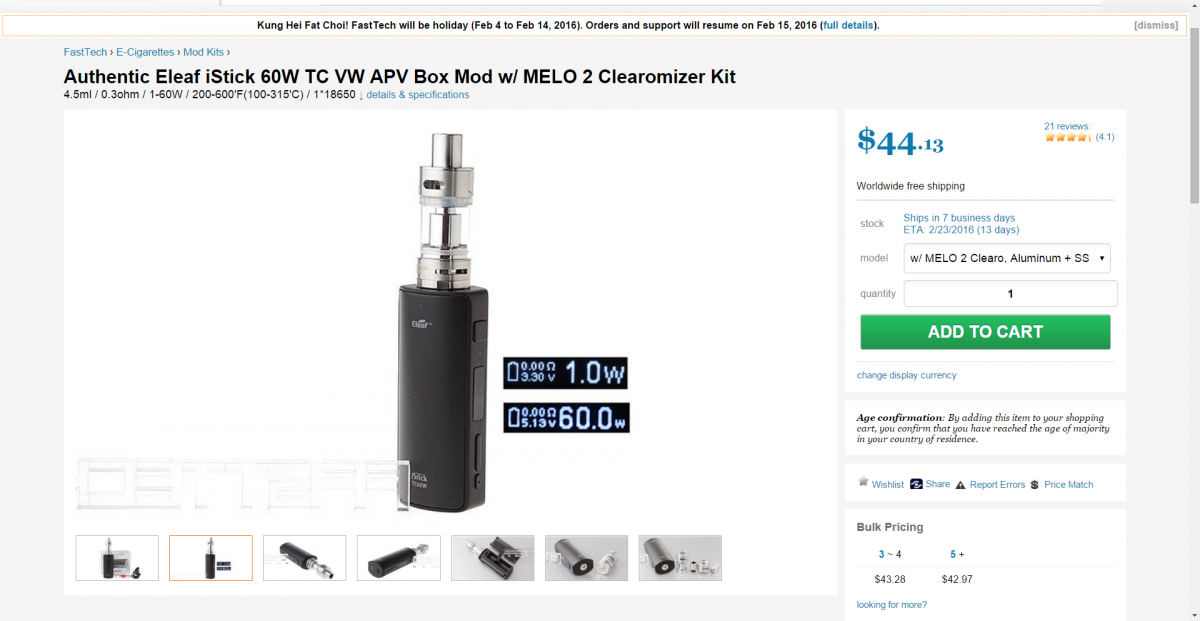Click change display currency link
Viewport: 1200px width, 621px height.
(x=906, y=375)
